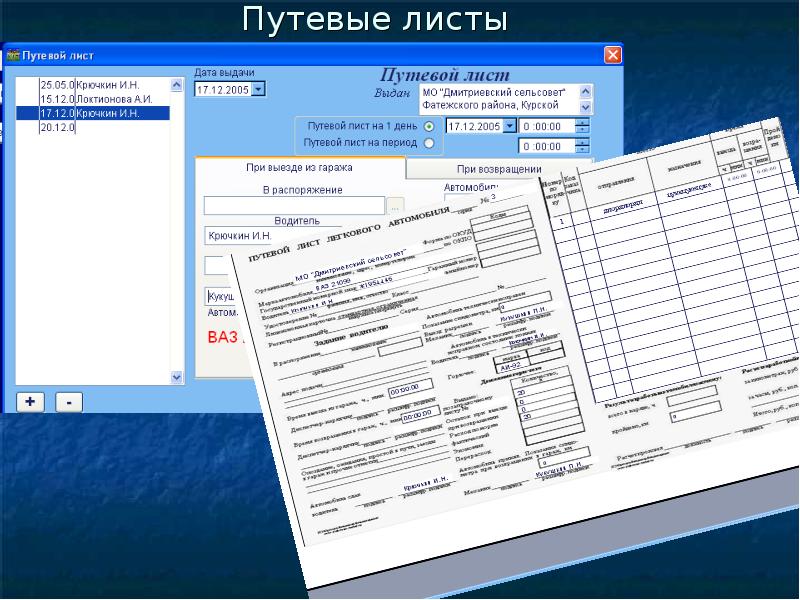Select Путевой лист на 1 день option
Viewport: 800px width, 600px height.
(x=429, y=126)
